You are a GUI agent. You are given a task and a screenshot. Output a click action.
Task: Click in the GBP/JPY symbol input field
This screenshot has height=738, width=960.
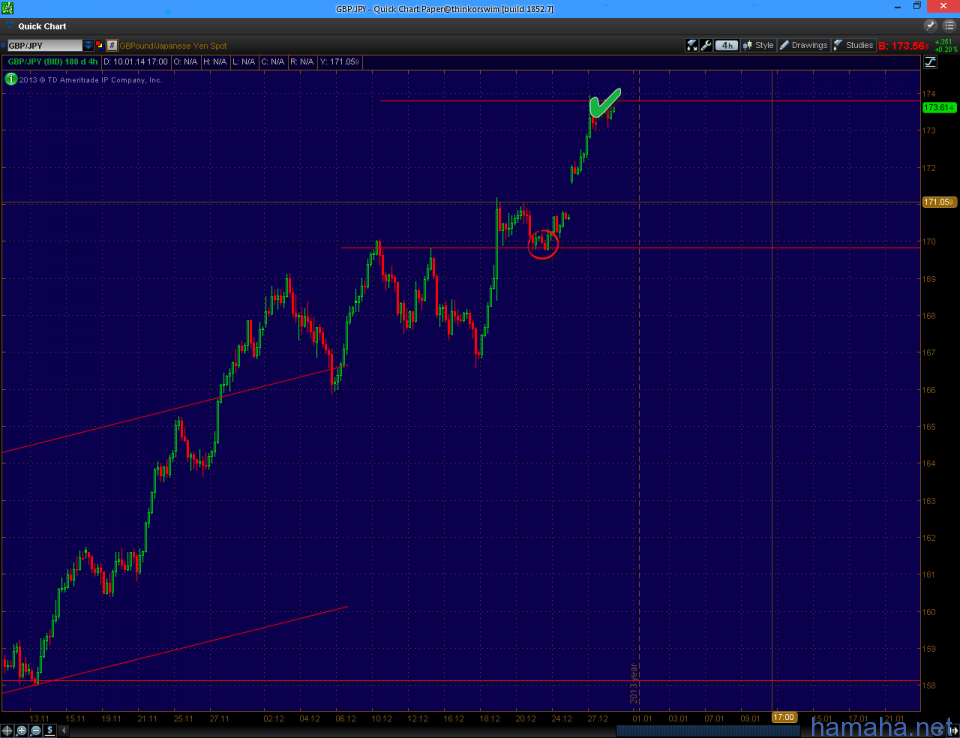(x=43, y=45)
